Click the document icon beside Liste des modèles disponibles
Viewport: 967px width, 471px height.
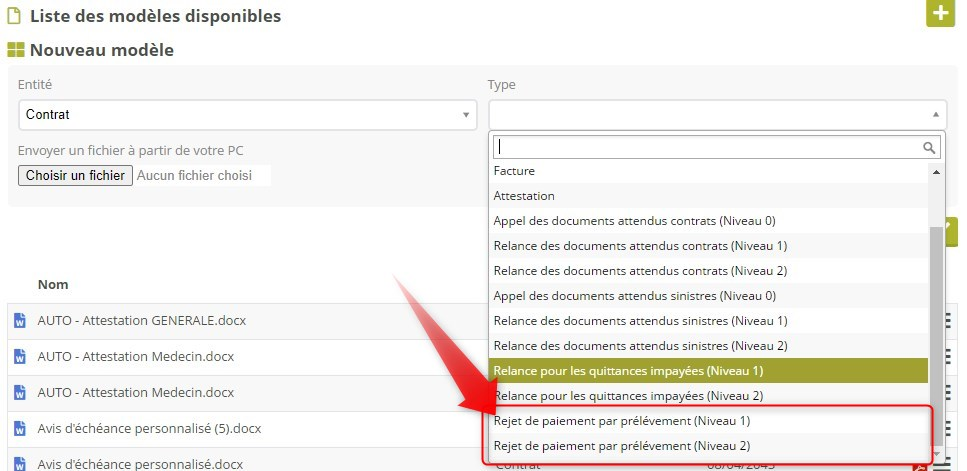(14, 16)
